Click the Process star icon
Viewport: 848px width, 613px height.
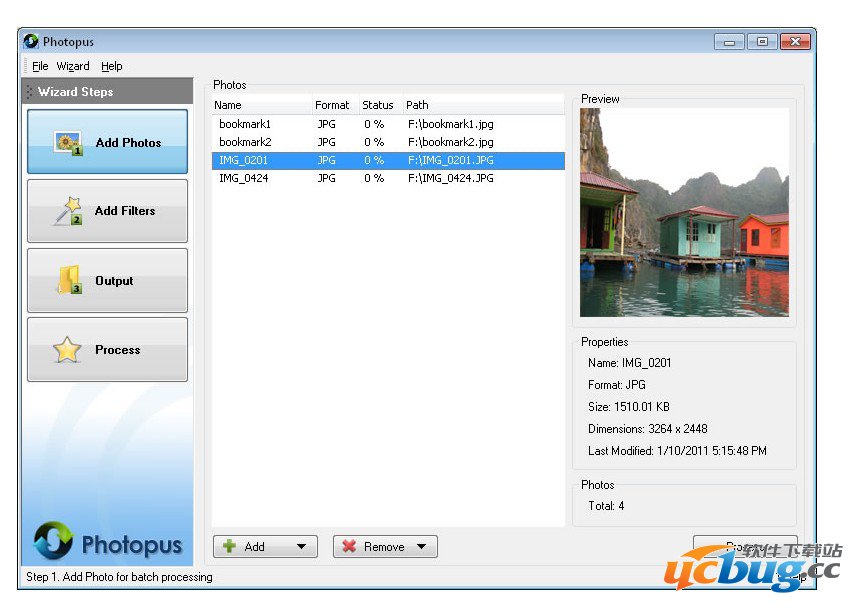(x=67, y=350)
